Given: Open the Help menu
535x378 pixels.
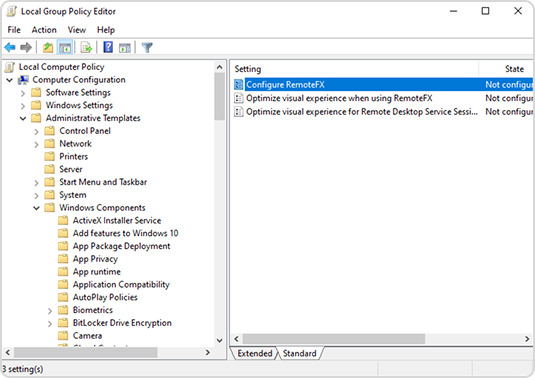Looking at the screenshot, I should 106,30.
